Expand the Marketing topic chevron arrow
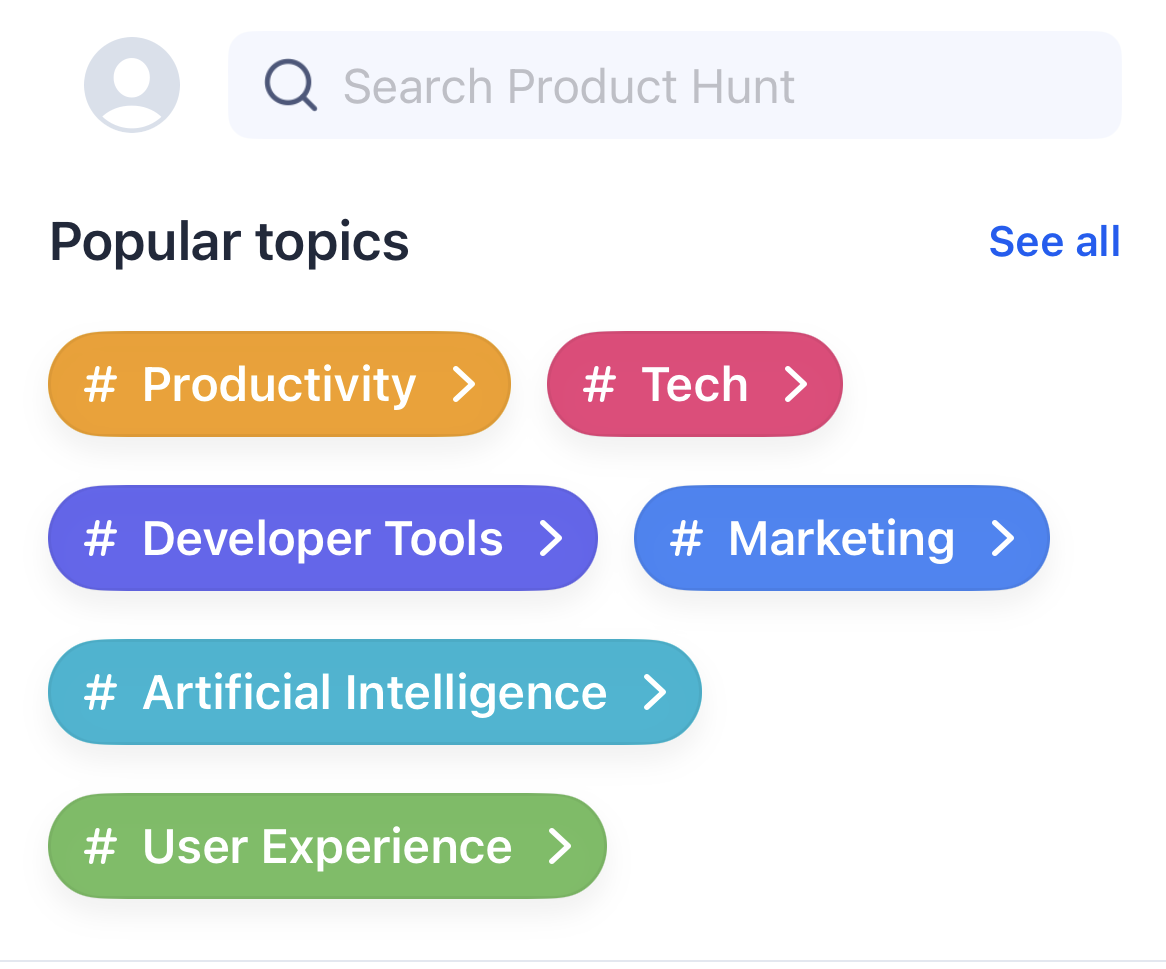The width and height of the screenshot is (1166, 969). (x=1003, y=539)
